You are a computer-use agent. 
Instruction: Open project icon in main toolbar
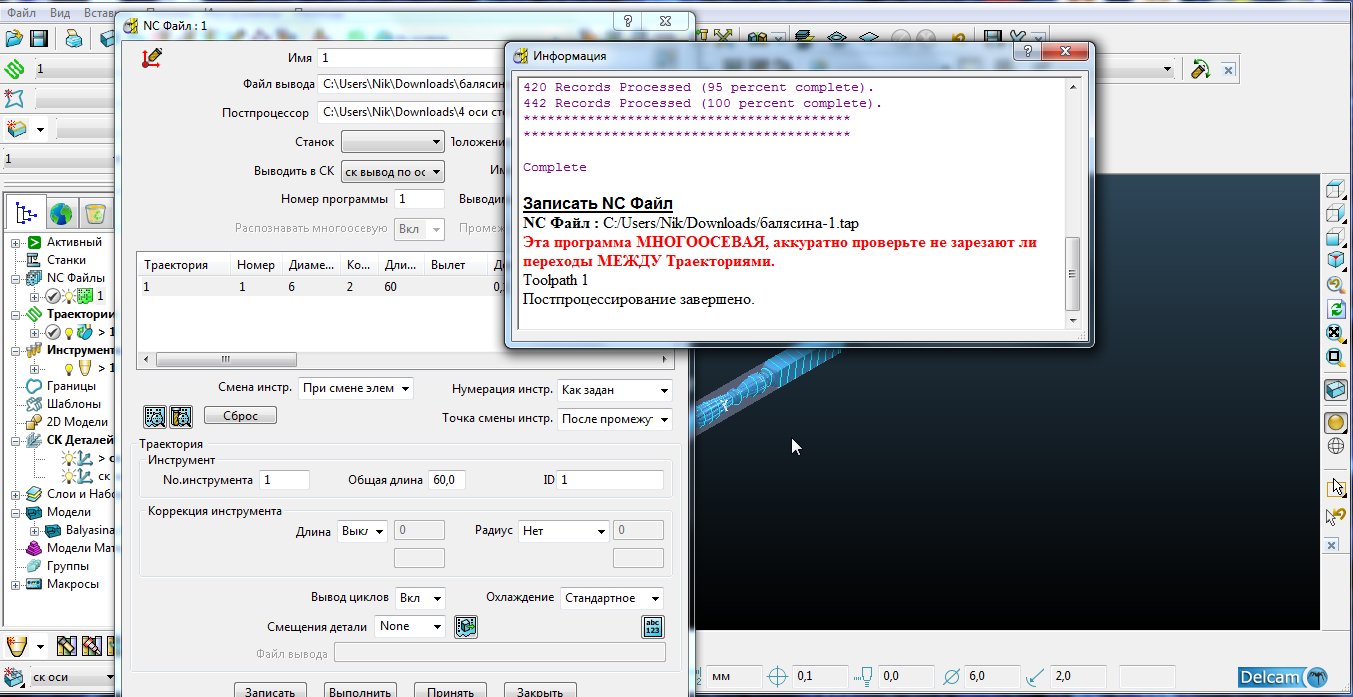(x=14, y=38)
